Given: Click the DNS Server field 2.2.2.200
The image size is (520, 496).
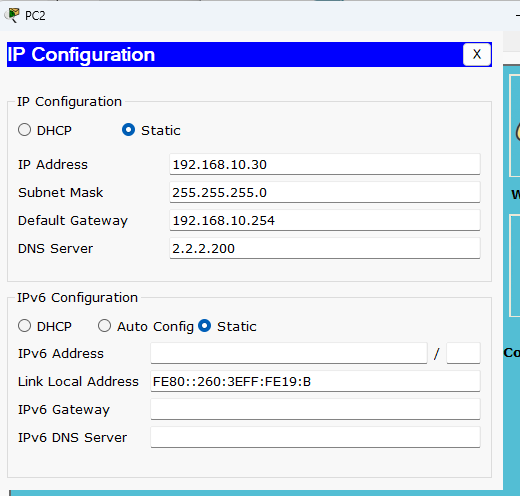Looking at the screenshot, I should (x=325, y=248).
